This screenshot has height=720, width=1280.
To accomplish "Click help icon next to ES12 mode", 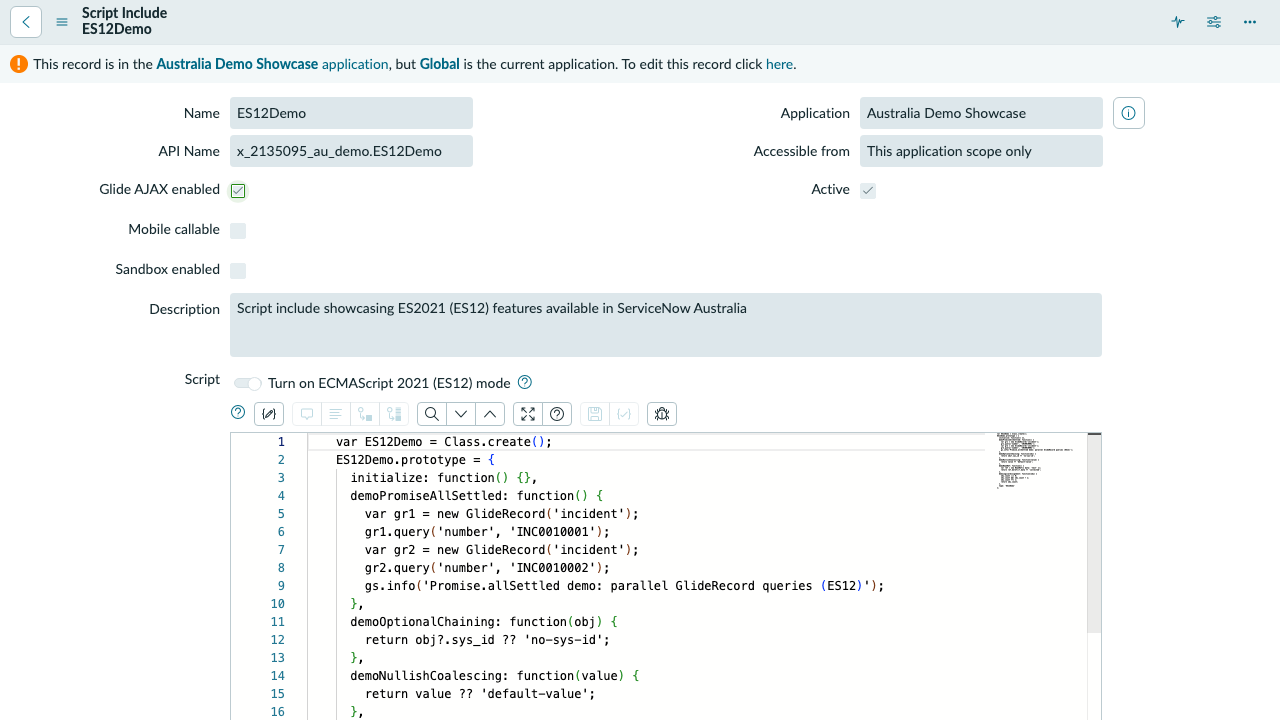I will [x=525, y=382].
